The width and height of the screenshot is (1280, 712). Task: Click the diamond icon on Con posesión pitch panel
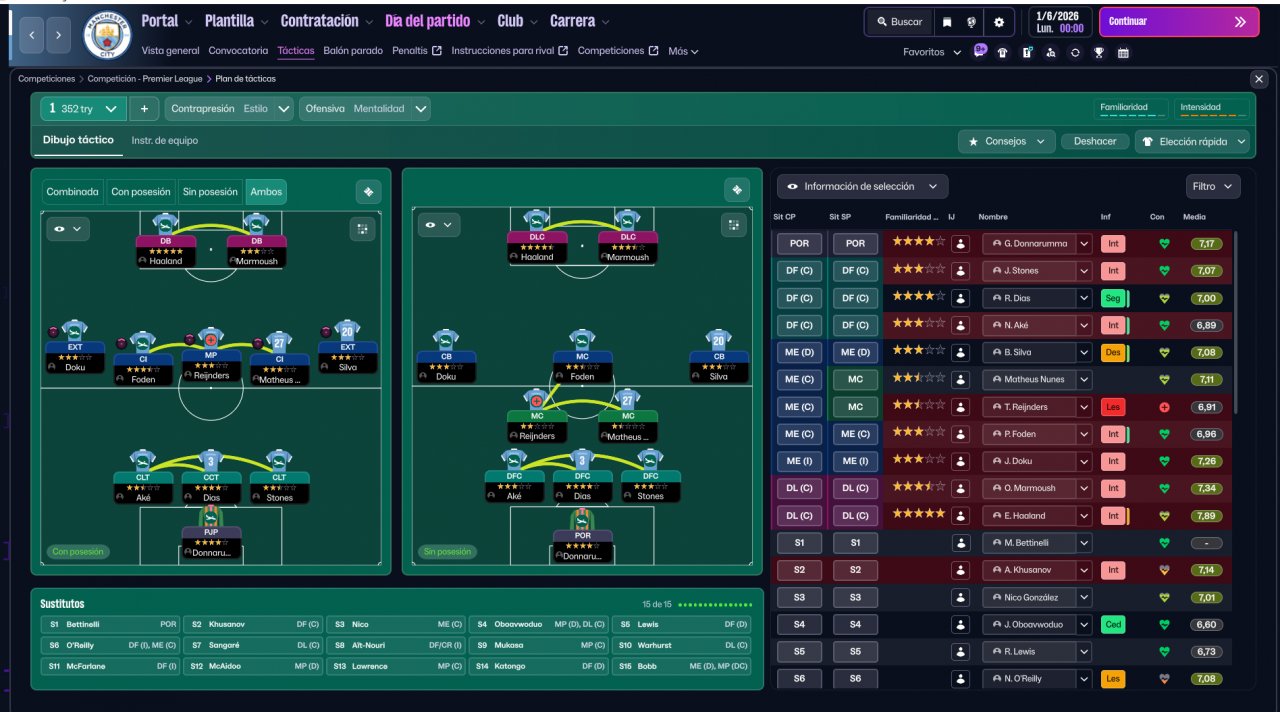coord(368,192)
